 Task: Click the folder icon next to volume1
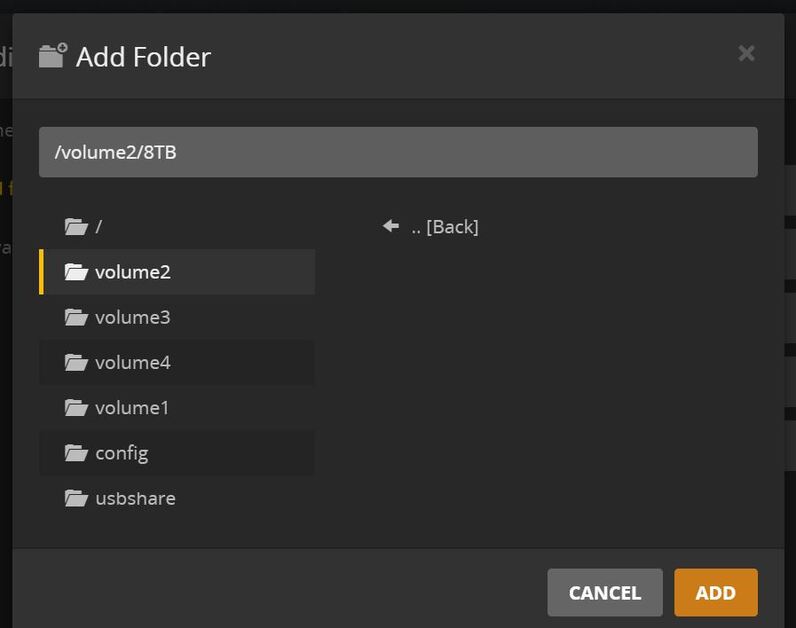[76, 407]
